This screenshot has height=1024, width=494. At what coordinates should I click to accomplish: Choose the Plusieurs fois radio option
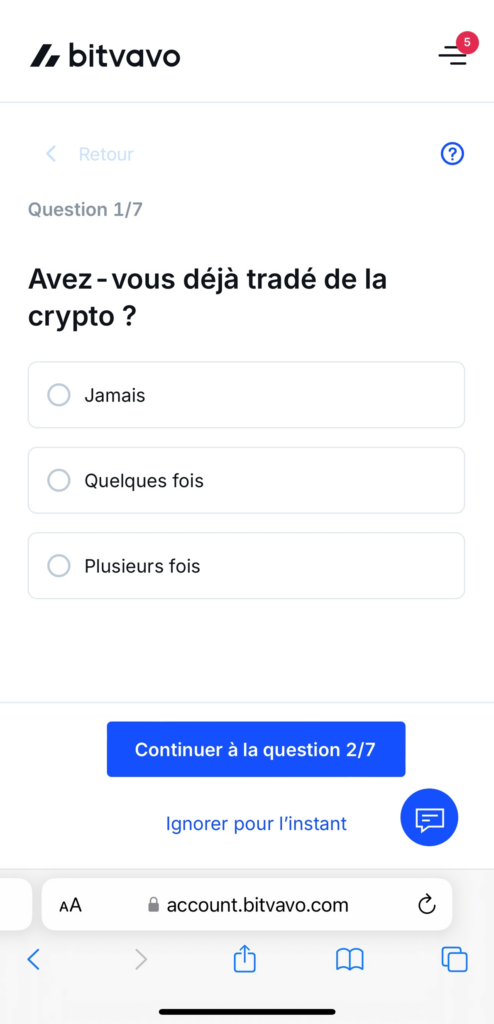tap(246, 566)
